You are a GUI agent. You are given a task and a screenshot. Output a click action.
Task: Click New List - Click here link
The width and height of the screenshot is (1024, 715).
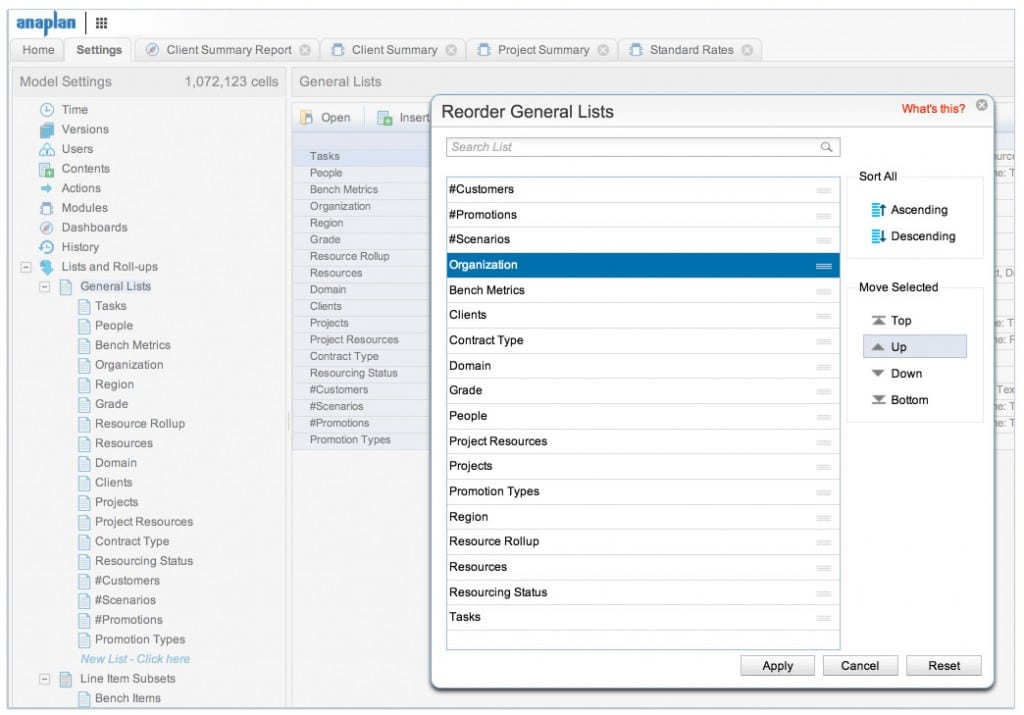coord(135,659)
